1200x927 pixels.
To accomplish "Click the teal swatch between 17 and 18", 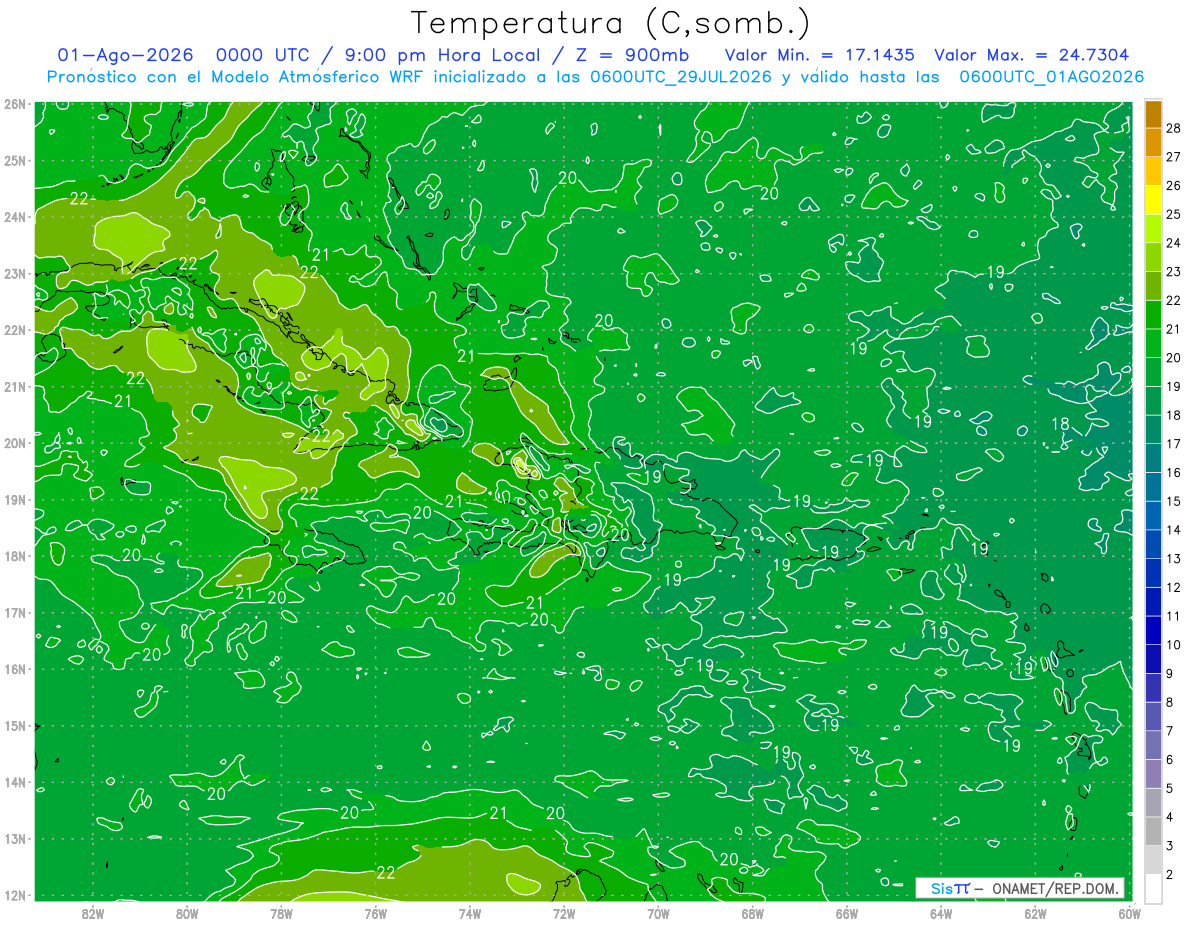I will (1153, 430).
